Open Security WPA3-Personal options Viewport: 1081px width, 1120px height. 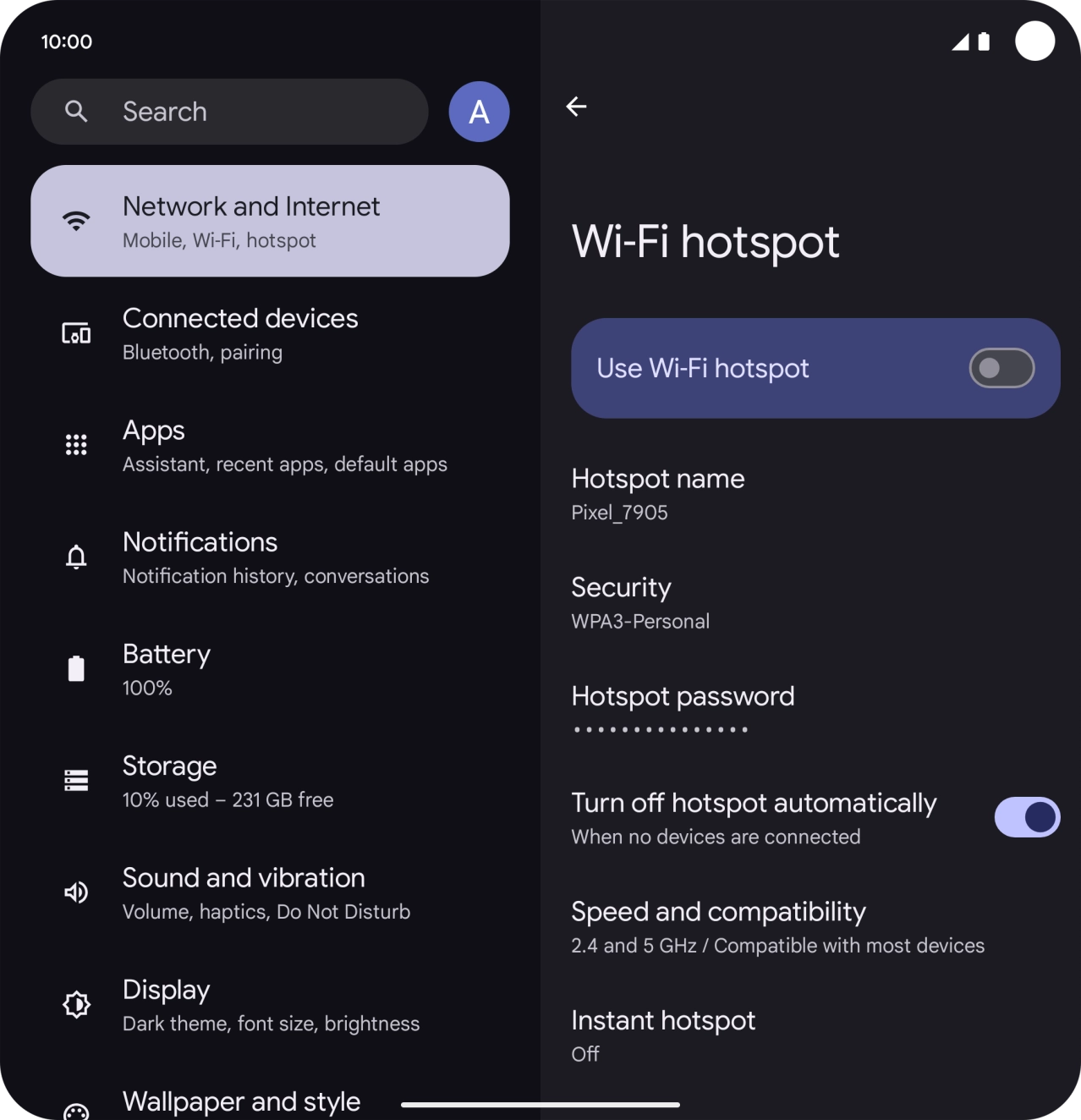point(640,601)
